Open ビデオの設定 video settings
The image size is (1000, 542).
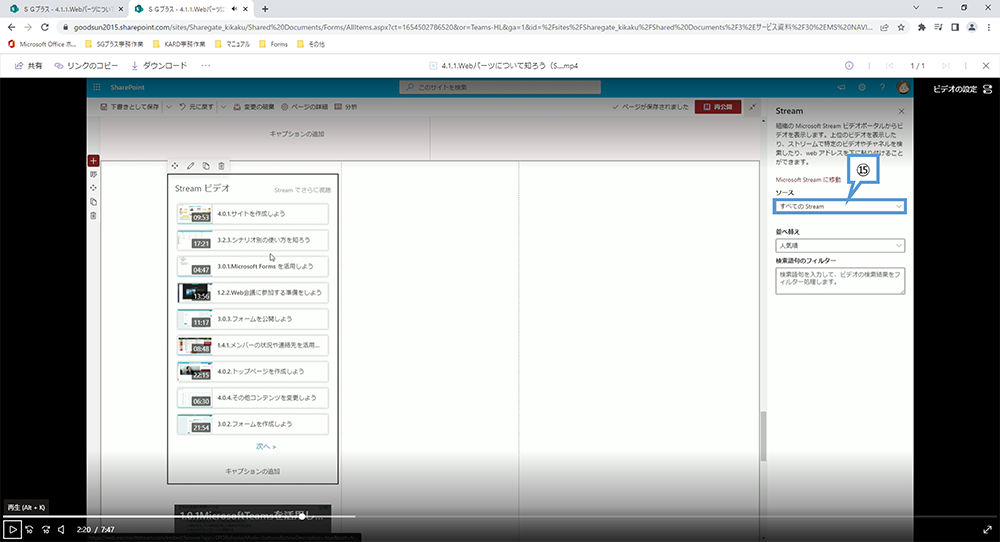(x=962, y=89)
